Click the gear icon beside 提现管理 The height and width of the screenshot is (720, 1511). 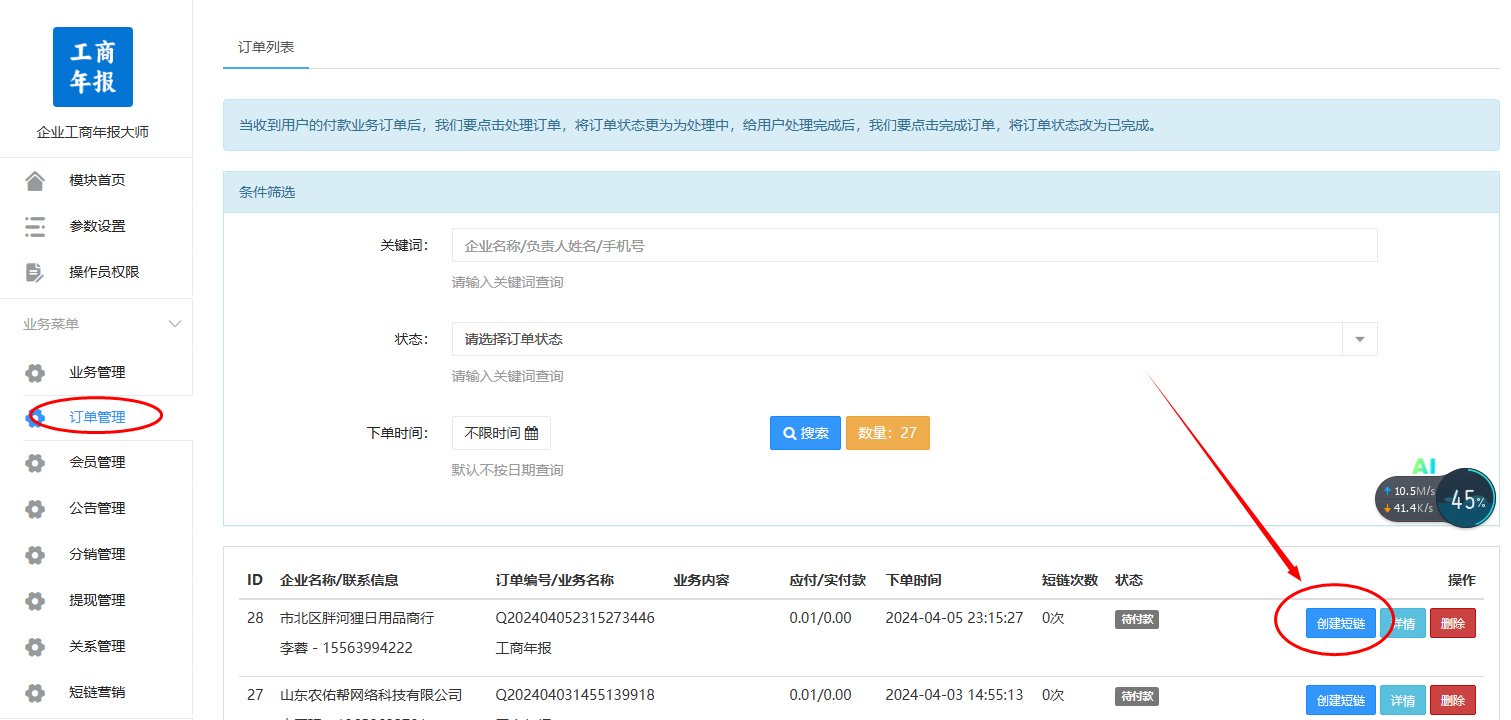click(35, 601)
